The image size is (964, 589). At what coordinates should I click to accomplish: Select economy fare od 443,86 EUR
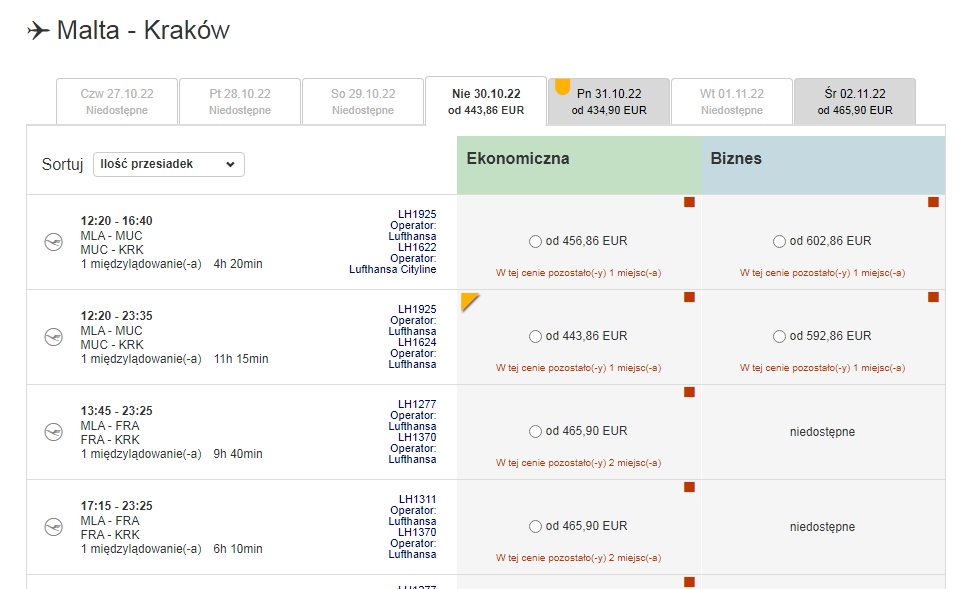[x=535, y=336]
